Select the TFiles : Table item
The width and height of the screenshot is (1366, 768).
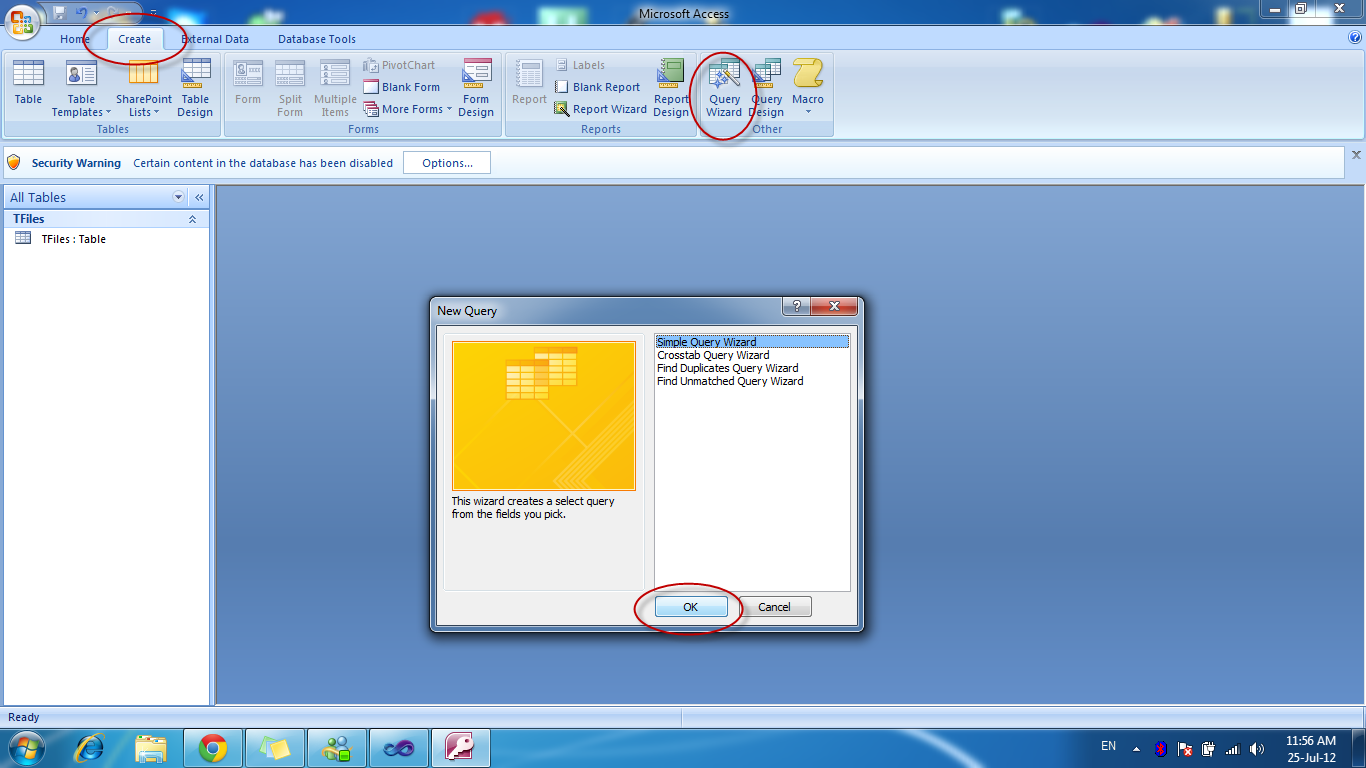click(107, 239)
